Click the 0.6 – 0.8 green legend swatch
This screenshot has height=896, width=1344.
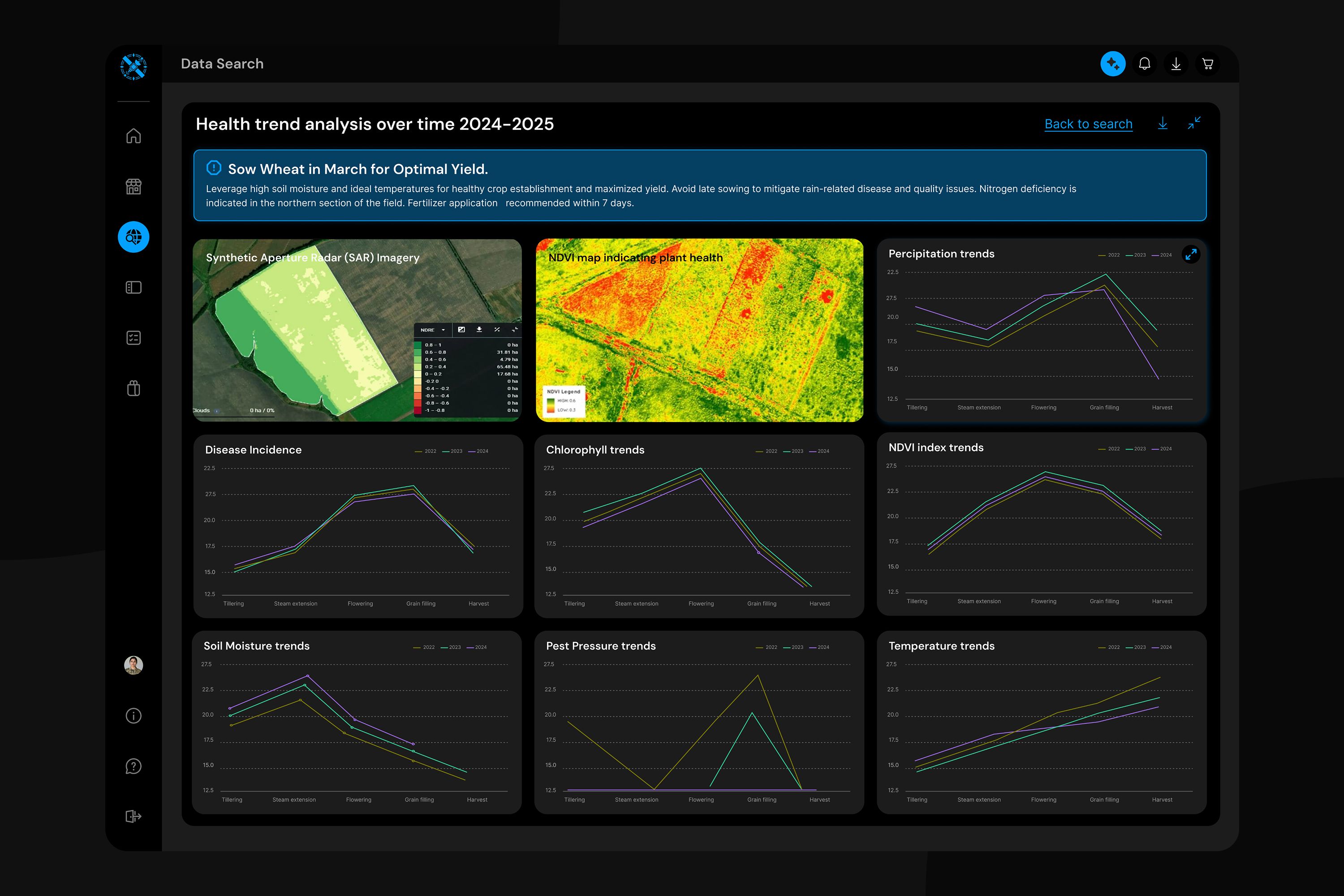pos(418,352)
